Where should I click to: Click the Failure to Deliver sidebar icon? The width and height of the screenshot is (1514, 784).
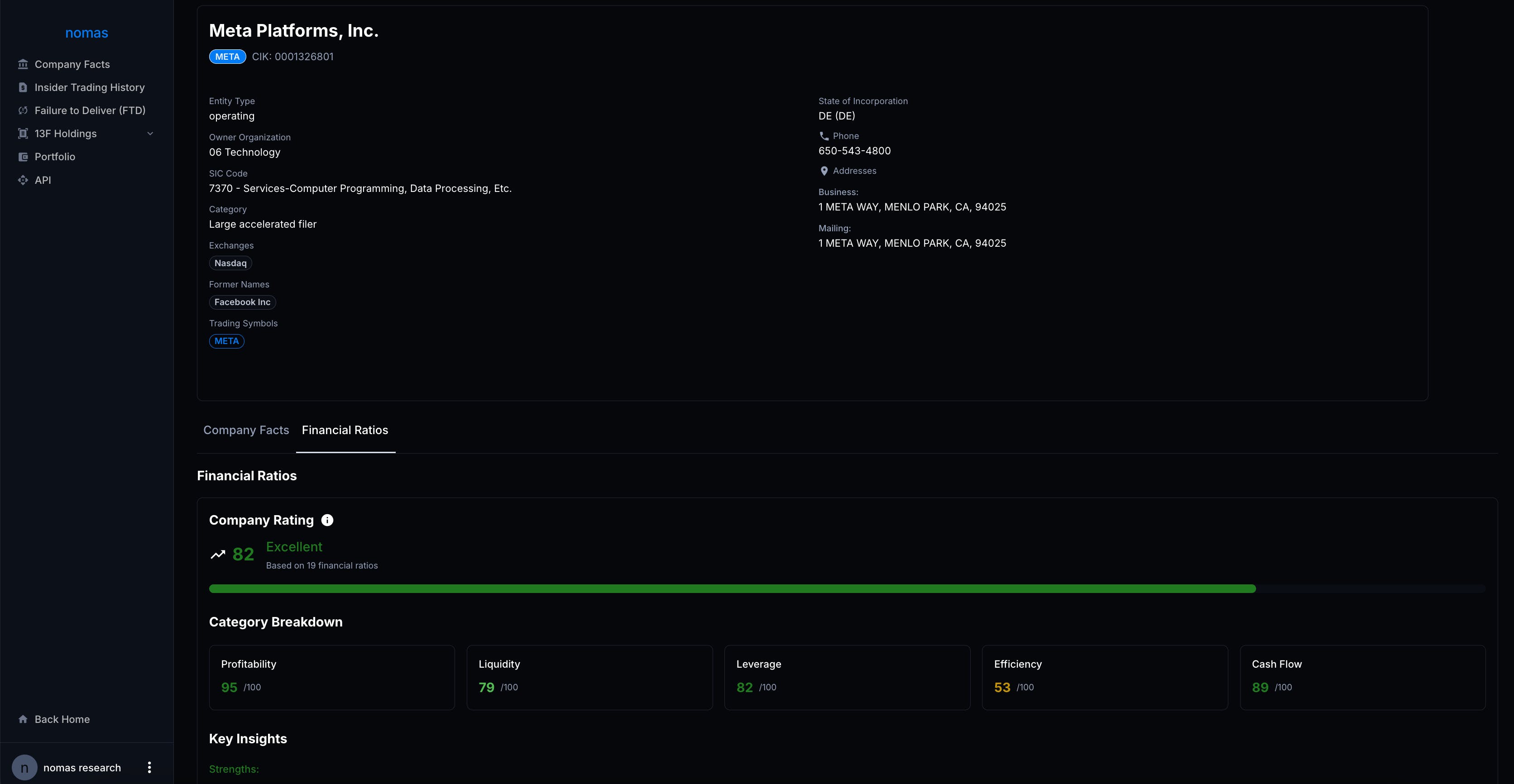pos(23,110)
